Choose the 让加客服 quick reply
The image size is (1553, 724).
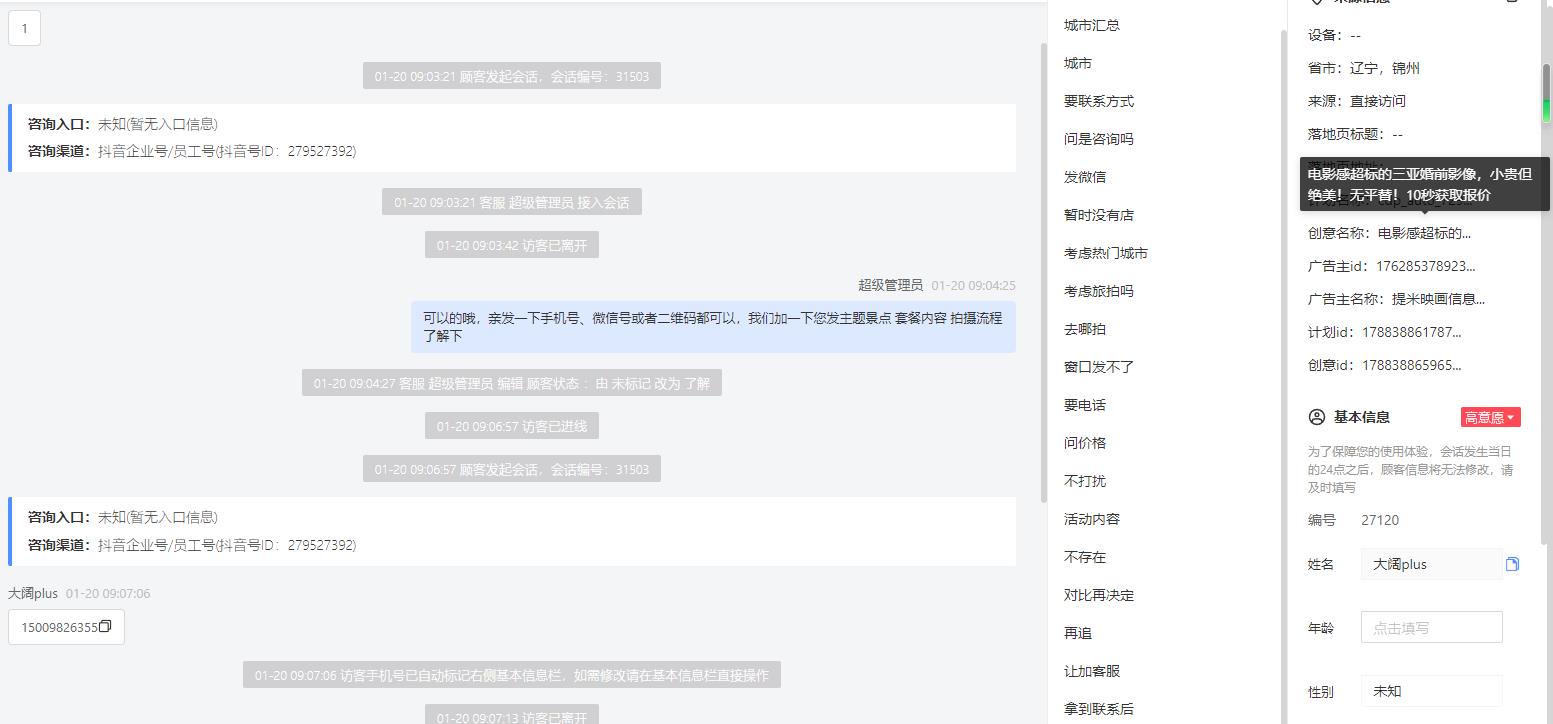[x=1092, y=671]
